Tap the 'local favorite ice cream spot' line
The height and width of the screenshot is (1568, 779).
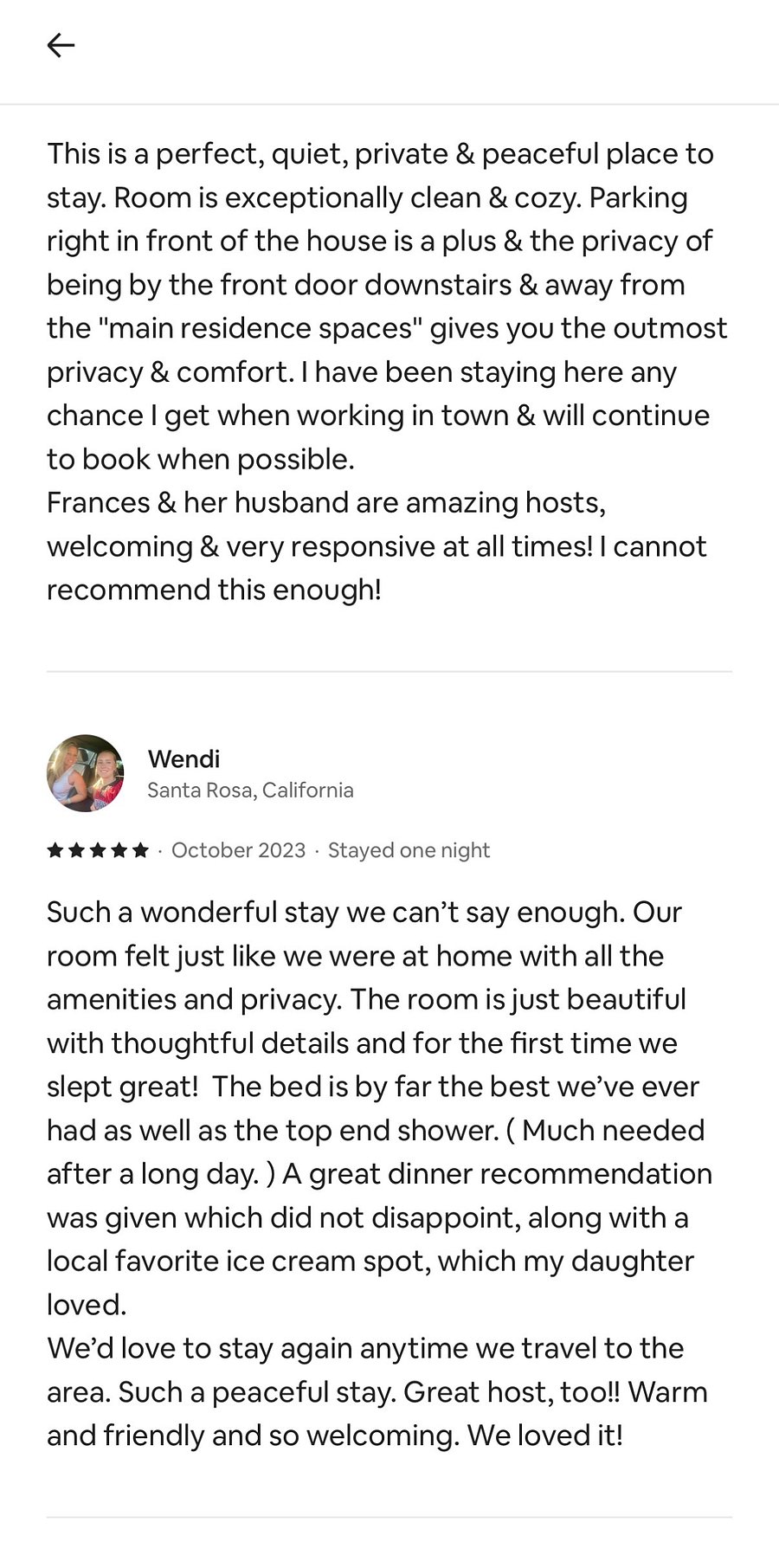370,1261
